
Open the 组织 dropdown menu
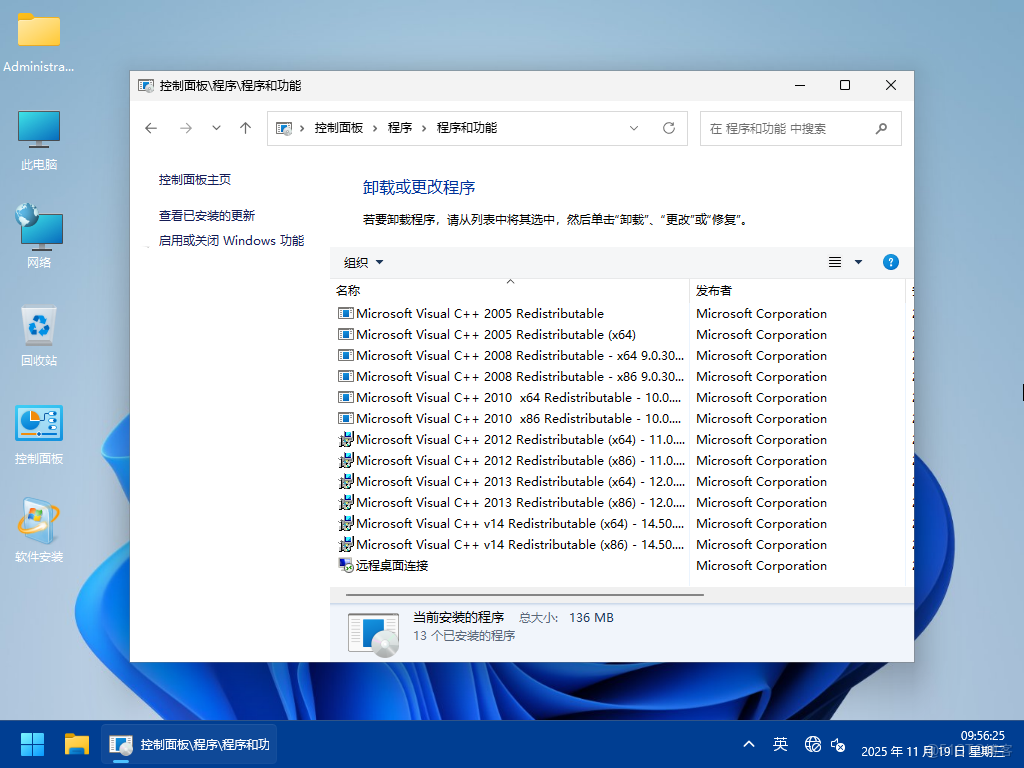[361, 262]
